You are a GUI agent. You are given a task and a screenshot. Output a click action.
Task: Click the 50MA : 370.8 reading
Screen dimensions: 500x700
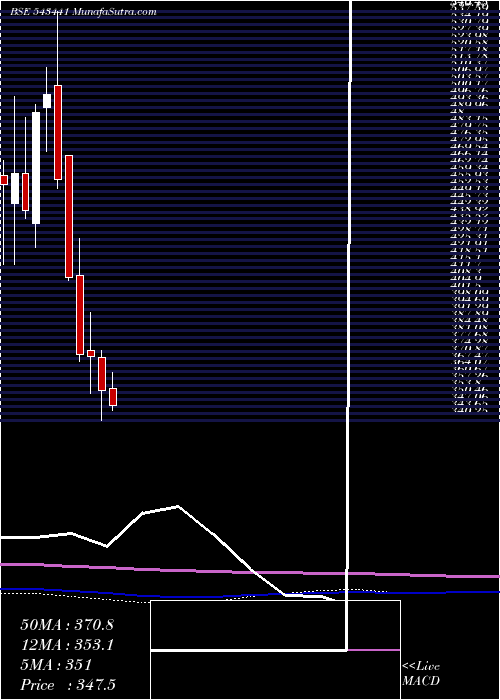[67, 625]
